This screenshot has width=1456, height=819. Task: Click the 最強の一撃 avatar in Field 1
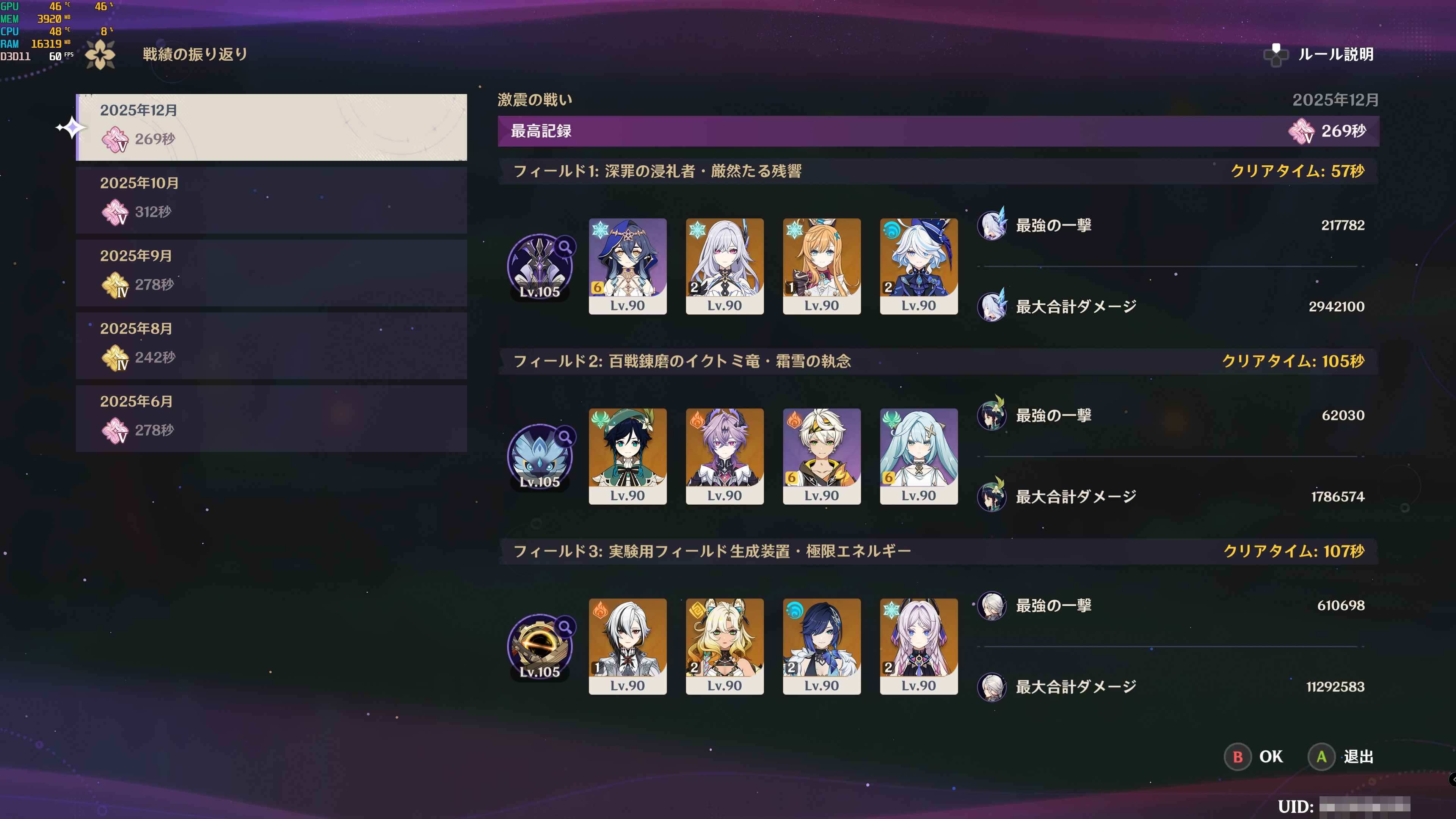(x=993, y=224)
